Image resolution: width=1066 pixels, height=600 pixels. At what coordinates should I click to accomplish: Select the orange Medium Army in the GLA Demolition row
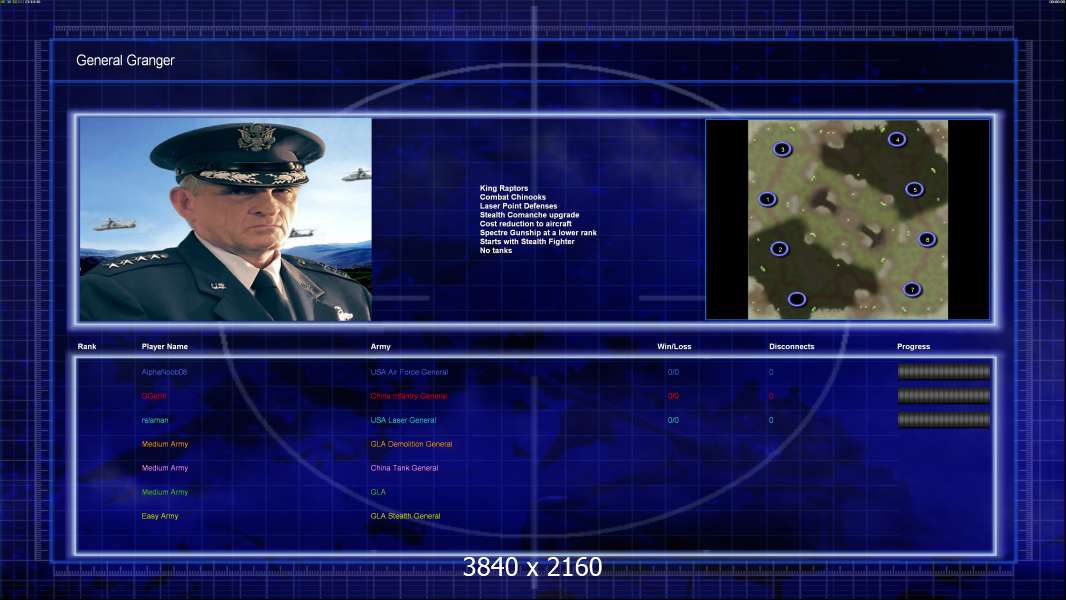click(x=165, y=444)
